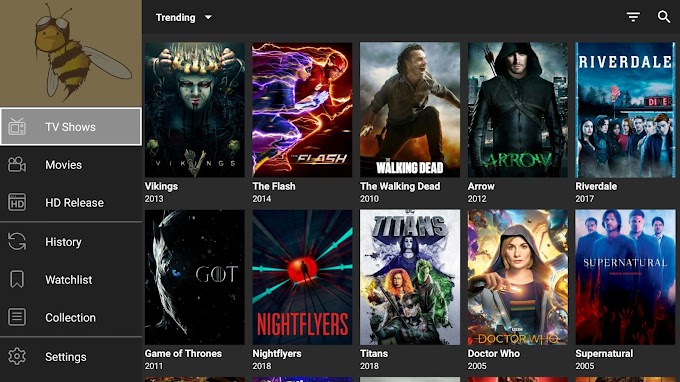Click the Collection list icon
The height and width of the screenshot is (382, 680).
point(17,317)
